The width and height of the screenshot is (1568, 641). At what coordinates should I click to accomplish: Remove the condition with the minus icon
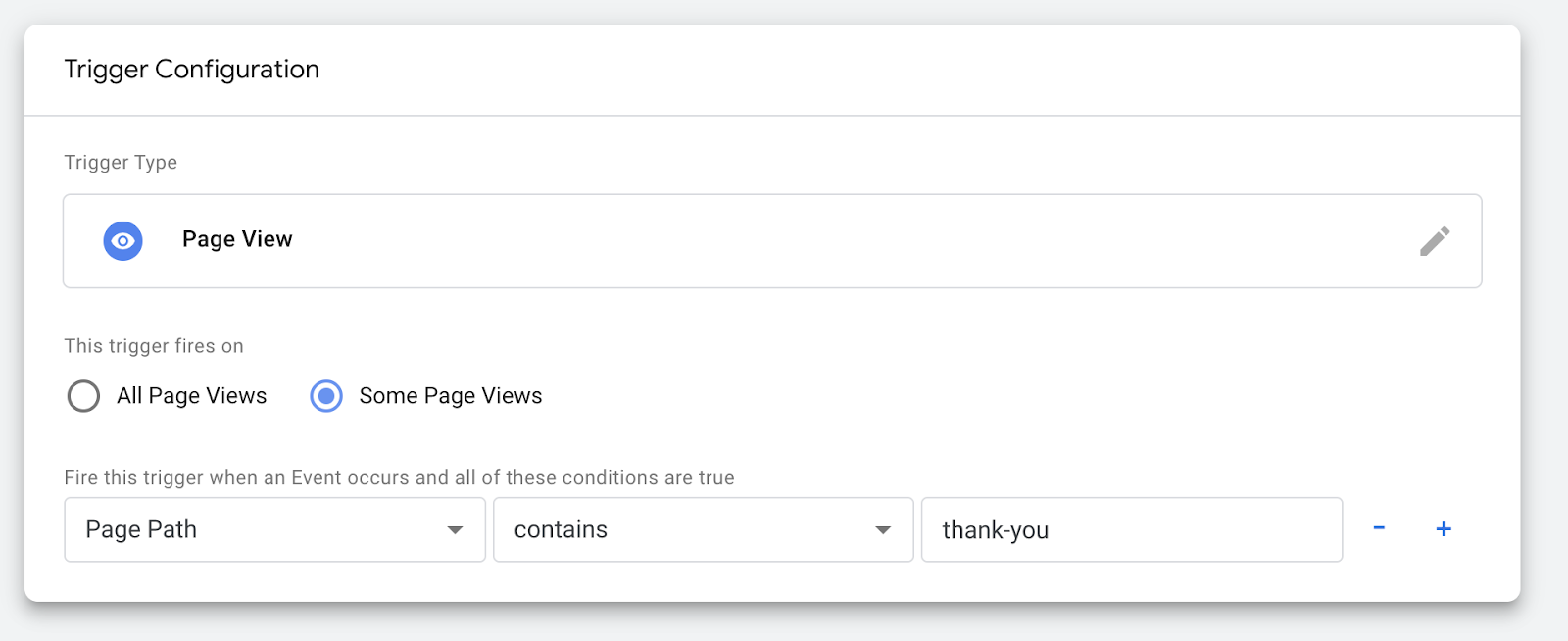tap(1379, 528)
